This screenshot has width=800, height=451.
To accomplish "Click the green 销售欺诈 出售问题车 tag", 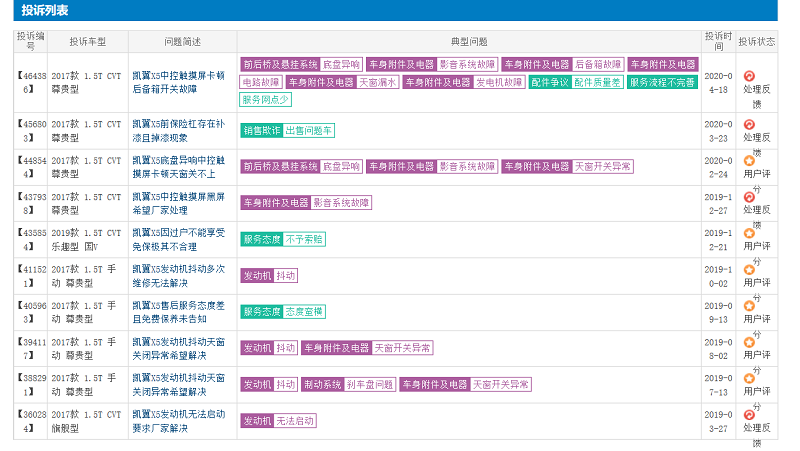I will point(288,130).
